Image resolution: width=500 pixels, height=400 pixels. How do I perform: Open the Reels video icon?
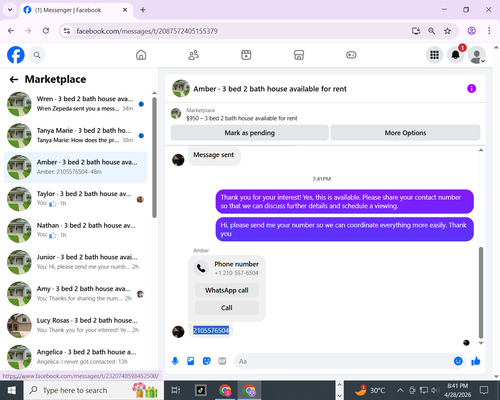tap(246, 55)
